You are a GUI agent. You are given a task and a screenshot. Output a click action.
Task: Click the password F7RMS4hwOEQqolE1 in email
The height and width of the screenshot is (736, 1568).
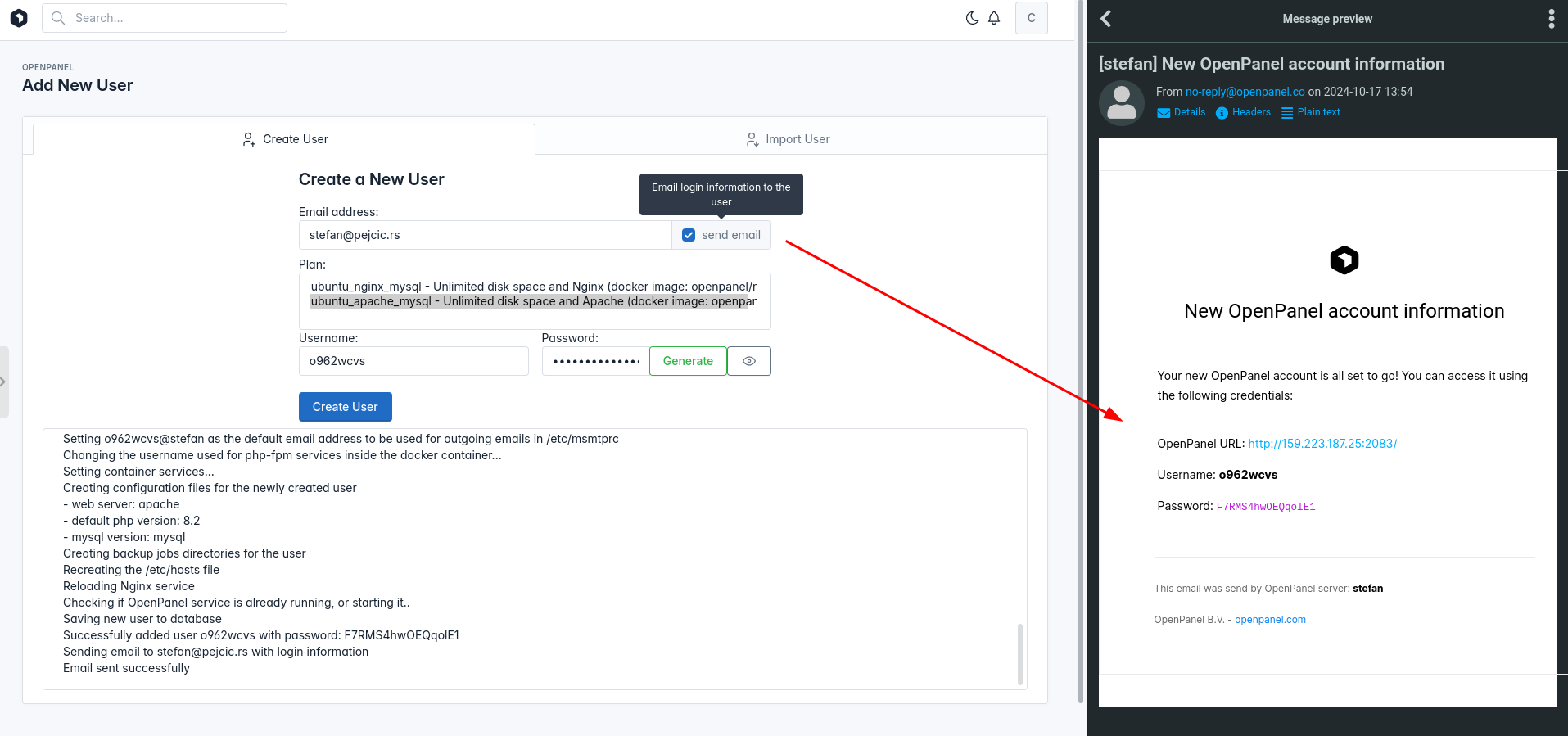pos(1266,507)
